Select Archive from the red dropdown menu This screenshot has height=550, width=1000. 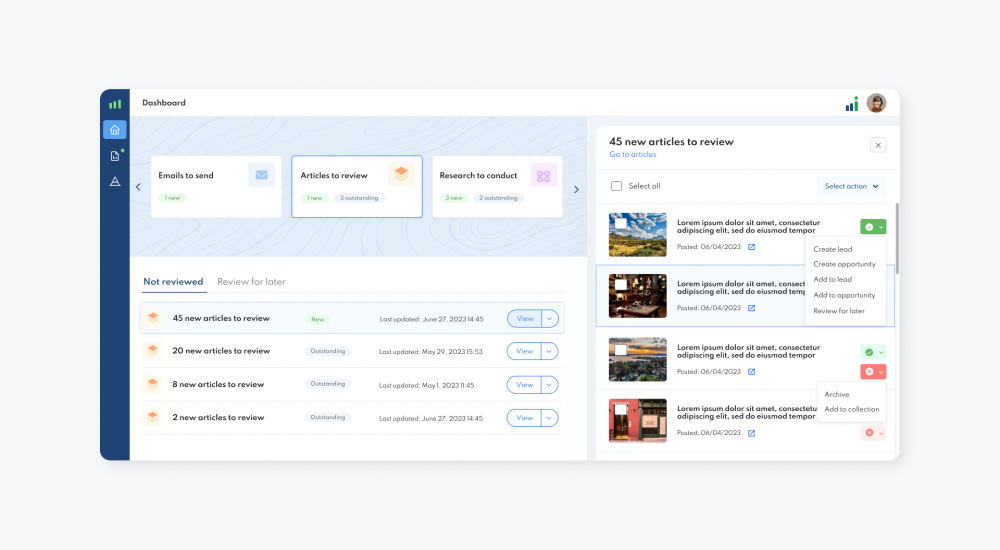837,394
